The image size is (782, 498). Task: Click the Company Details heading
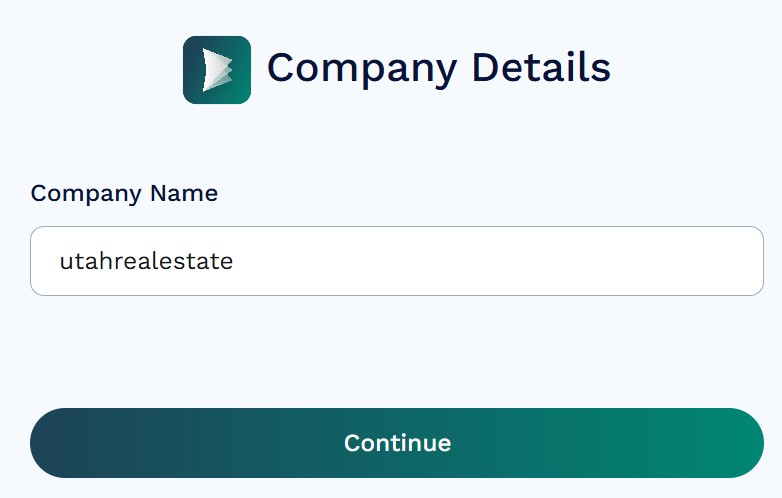pyautogui.click(x=438, y=68)
